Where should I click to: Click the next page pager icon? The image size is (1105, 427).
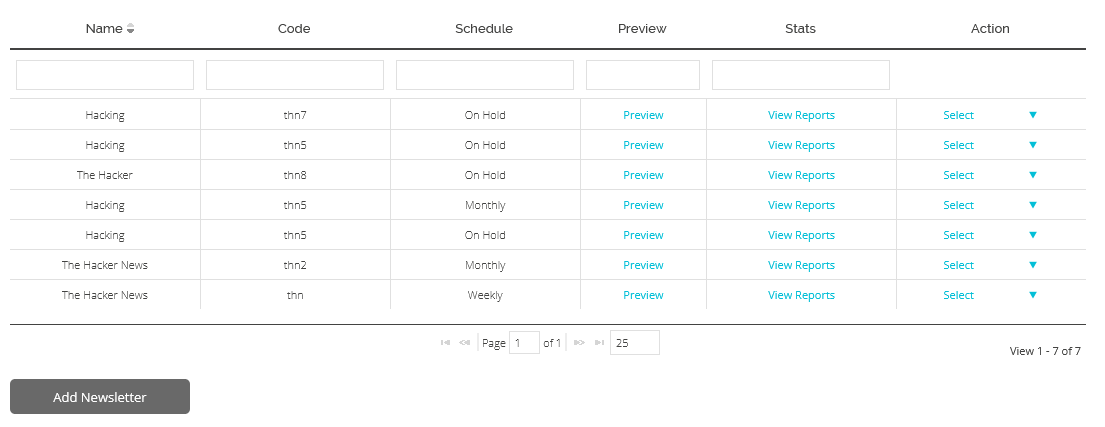579,342
